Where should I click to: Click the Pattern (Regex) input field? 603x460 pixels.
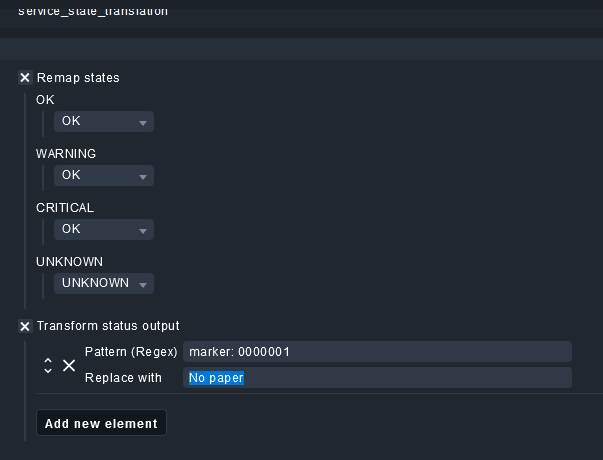click(377, 352)
